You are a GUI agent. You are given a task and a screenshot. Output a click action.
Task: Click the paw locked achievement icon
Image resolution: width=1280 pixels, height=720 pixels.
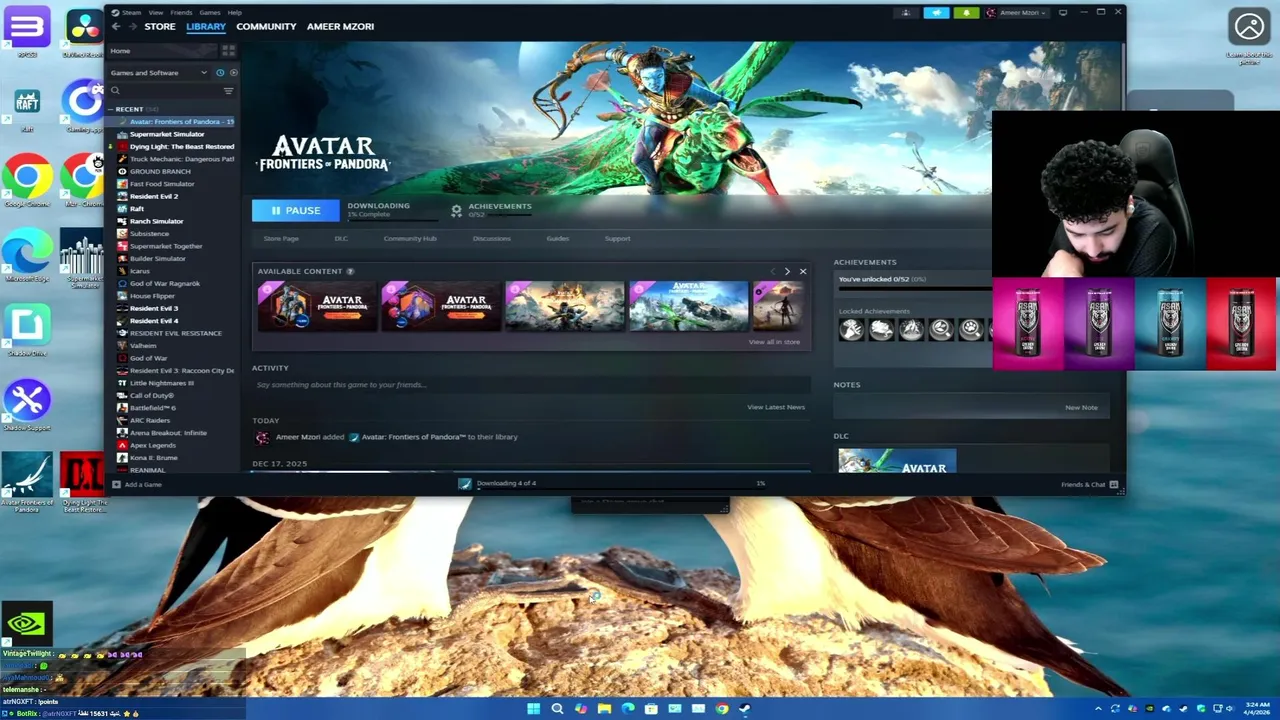coord(971,329)
